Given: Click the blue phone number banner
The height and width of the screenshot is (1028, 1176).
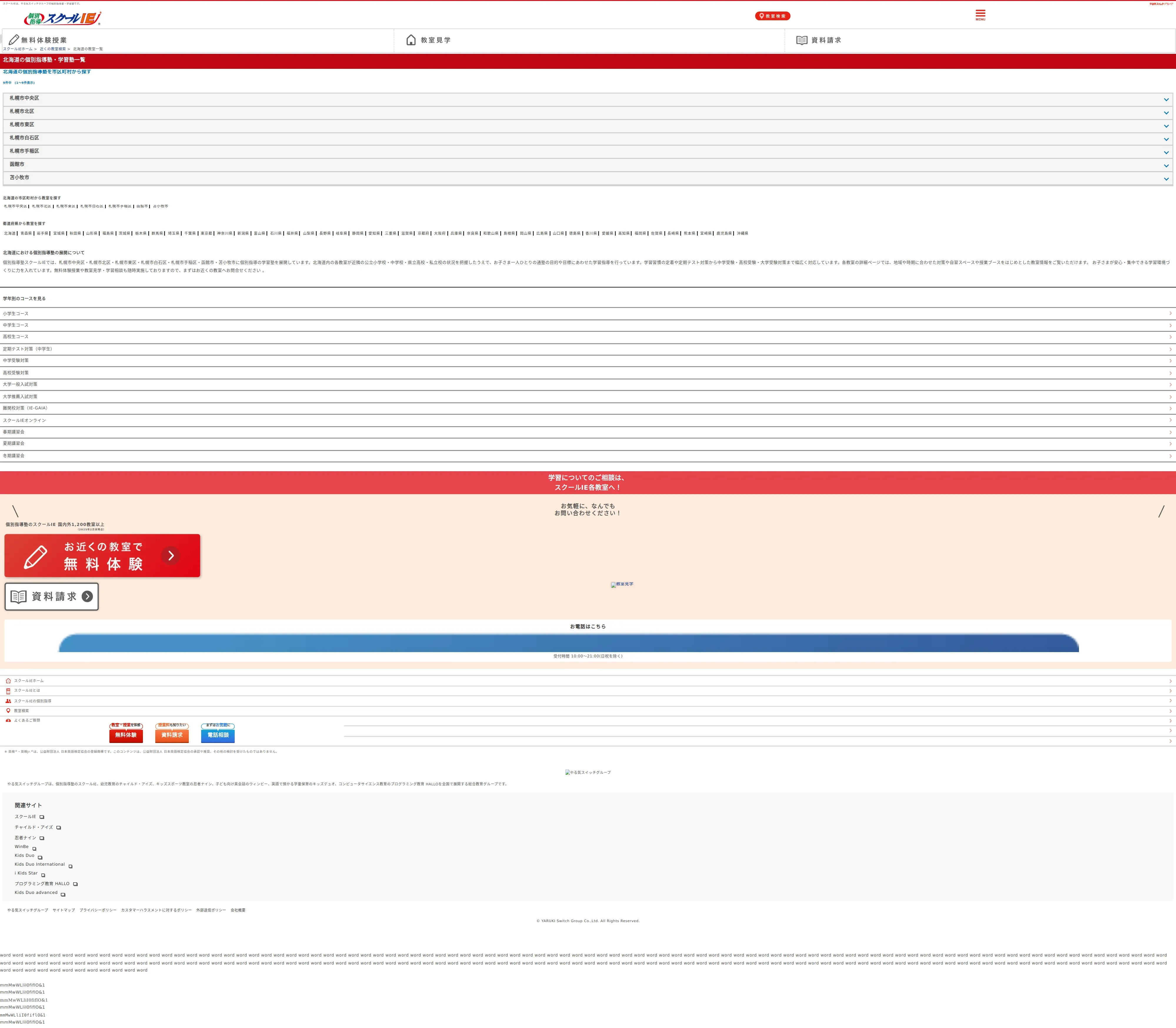Looking at the screenshot, I should [568, 643].
